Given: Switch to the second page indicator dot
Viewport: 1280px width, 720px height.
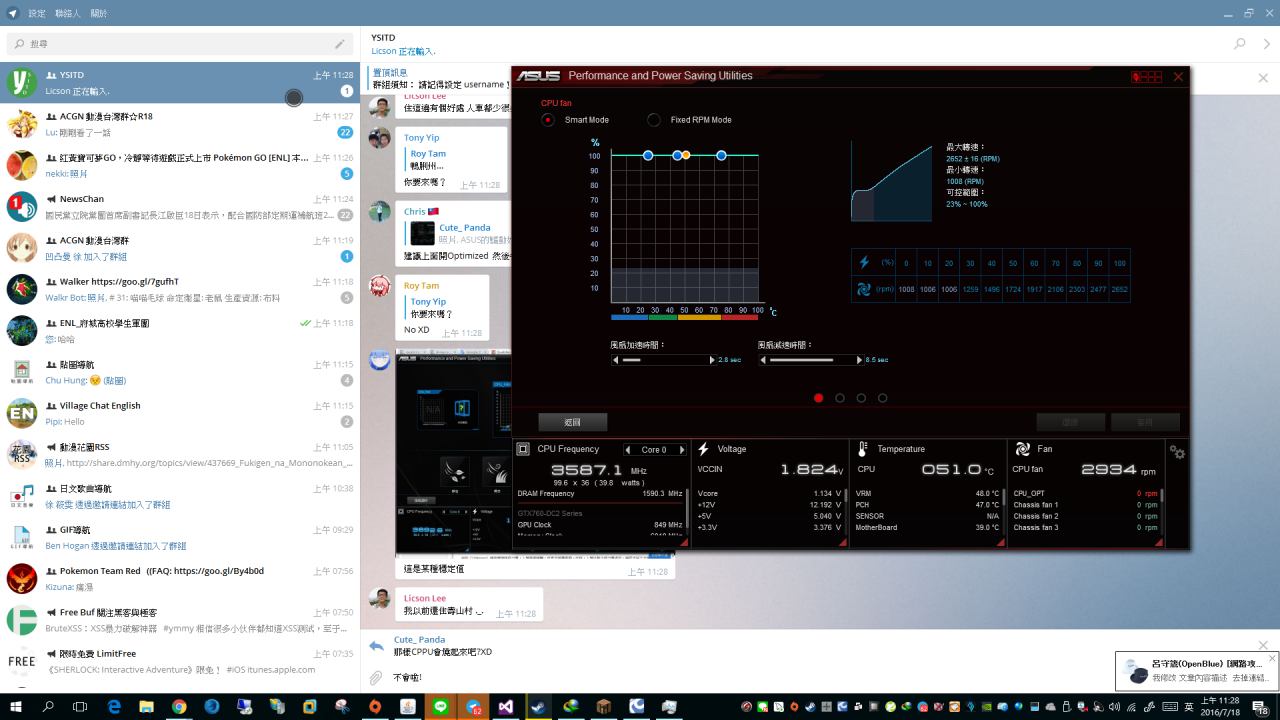Looking at the screenshot, I should (840, 398).
